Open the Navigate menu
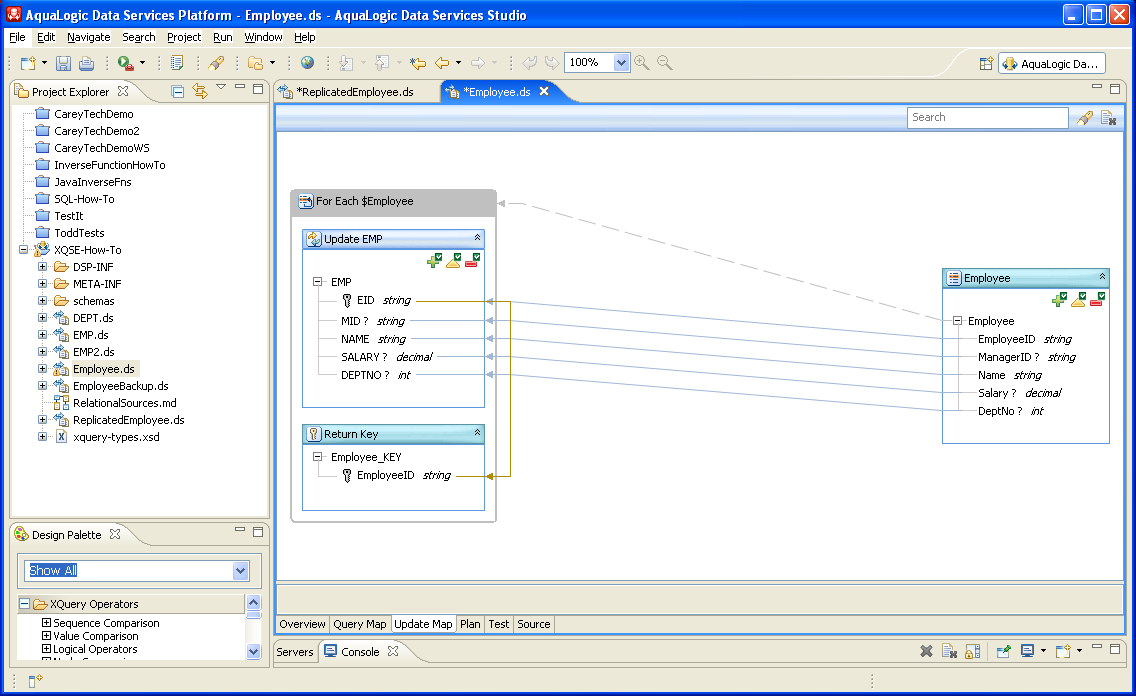 pos(88,37)
